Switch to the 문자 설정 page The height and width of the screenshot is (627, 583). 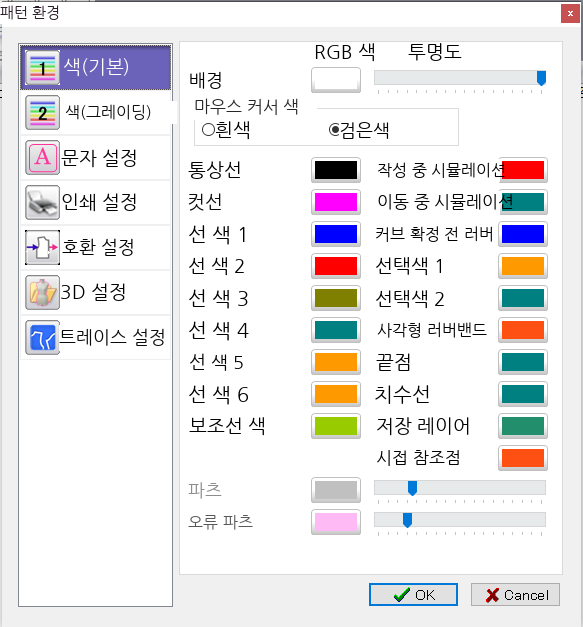click(x=96, y=158)
